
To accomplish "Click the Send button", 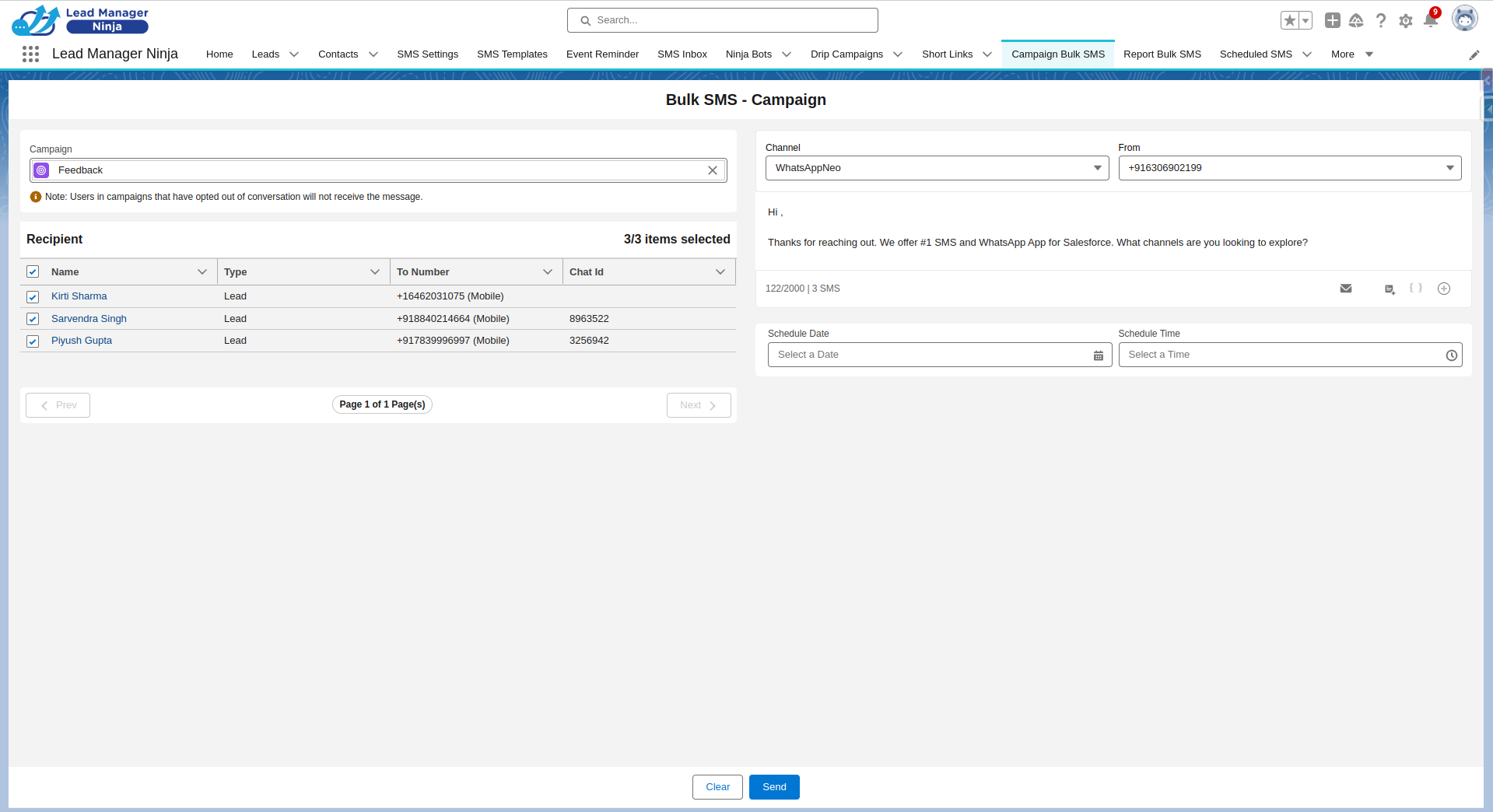I will (774, 787).
